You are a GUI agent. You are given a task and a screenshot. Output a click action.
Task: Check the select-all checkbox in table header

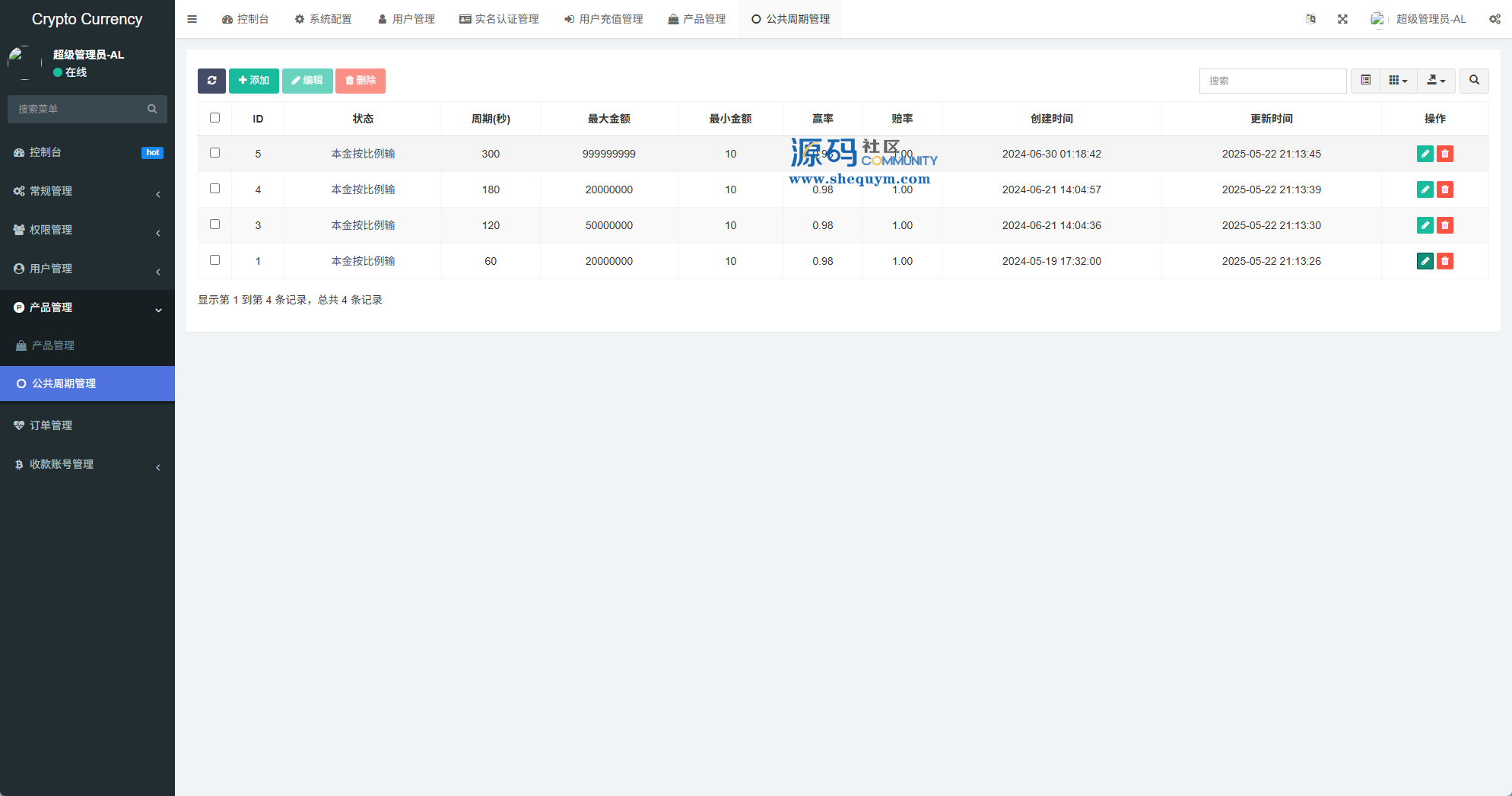pos(214,118)
